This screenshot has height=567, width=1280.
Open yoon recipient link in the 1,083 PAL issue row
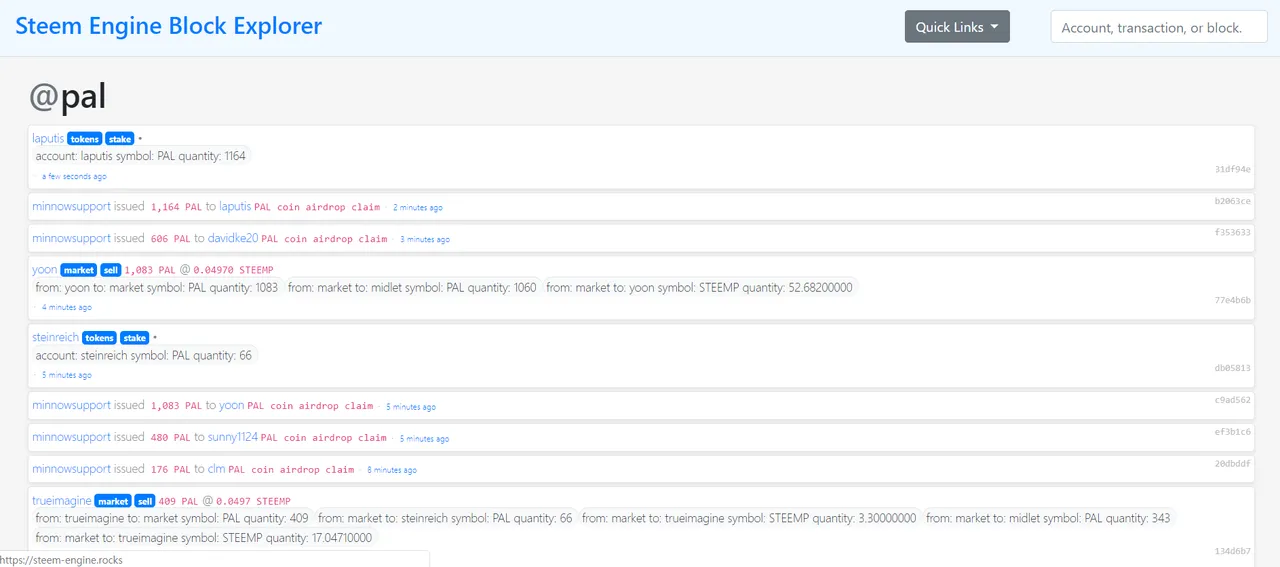pos(231,405)
